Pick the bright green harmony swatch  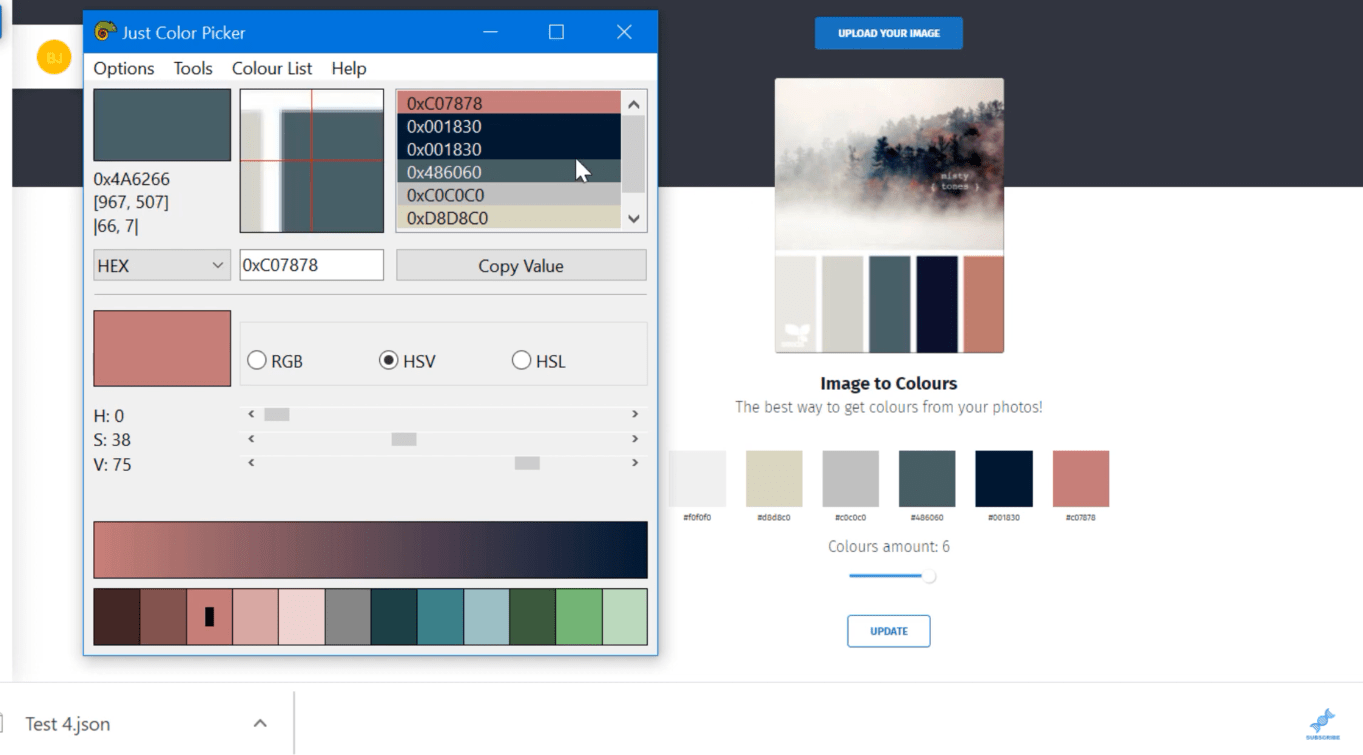pyautogui.click(x=578, y=617)
